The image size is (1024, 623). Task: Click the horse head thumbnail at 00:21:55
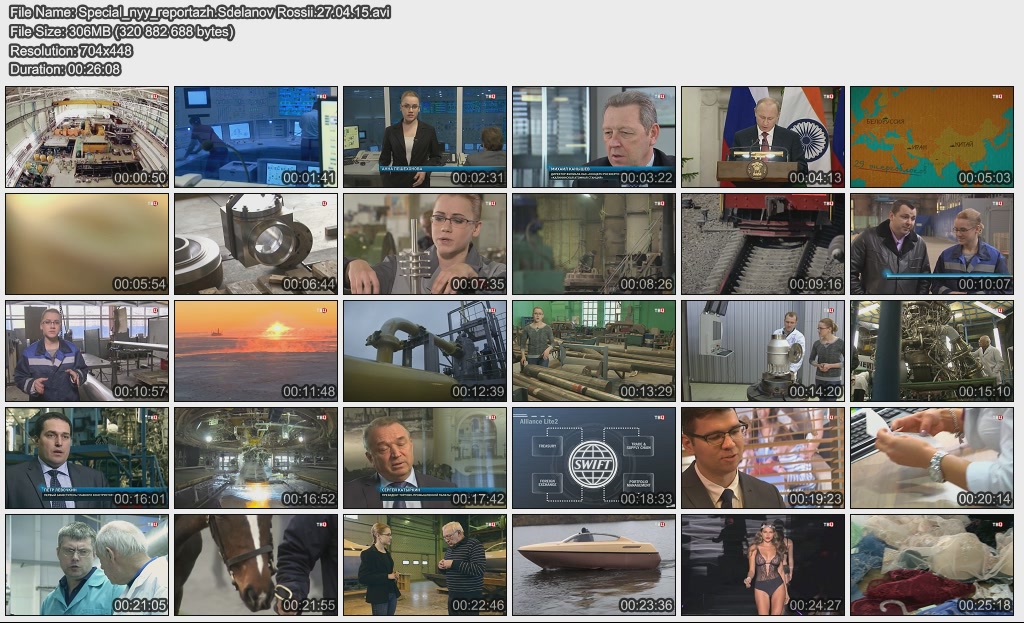click(255, 565)
